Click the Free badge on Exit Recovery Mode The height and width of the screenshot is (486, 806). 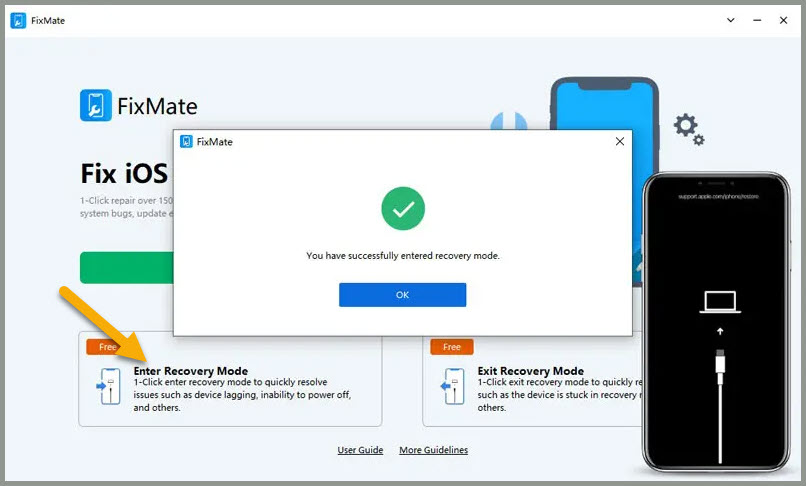pos(452,347)
